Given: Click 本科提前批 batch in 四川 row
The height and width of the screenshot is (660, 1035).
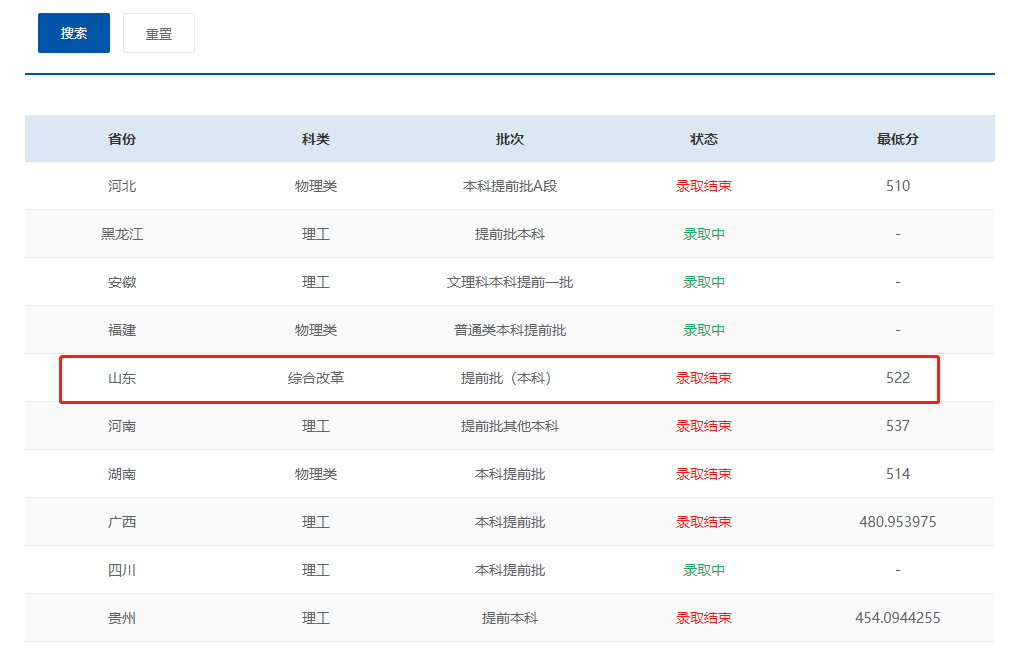Looking at the screenshot, I should [x=510, y=570].
